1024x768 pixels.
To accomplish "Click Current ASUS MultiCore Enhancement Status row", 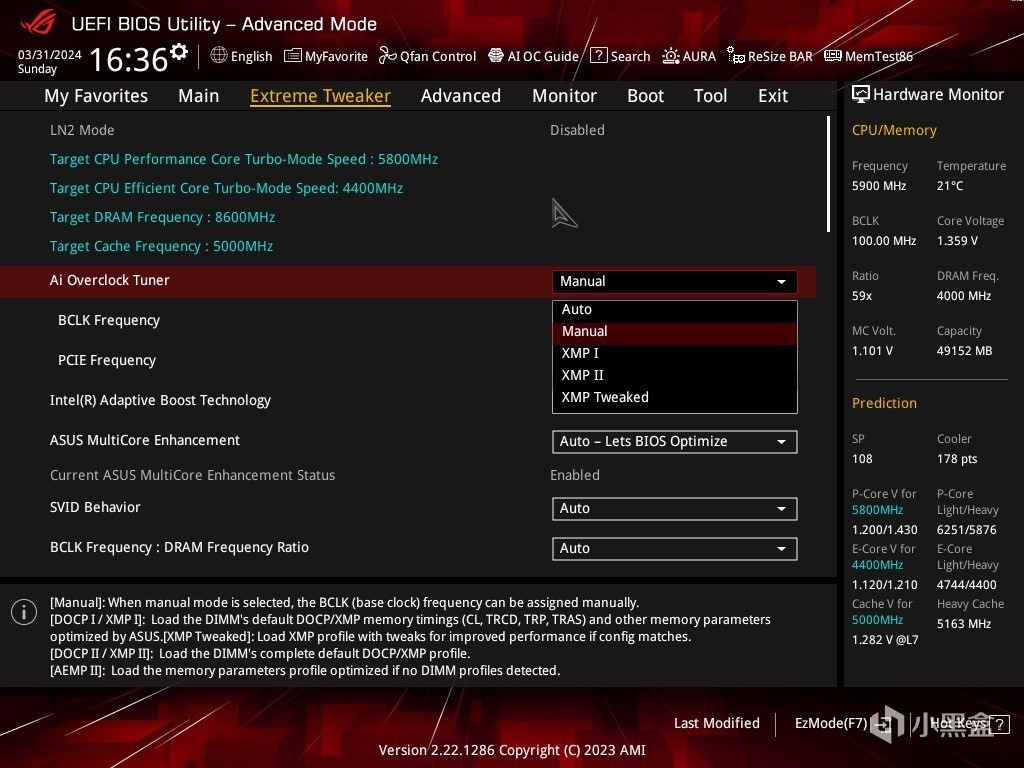I will tap(408, 475).
